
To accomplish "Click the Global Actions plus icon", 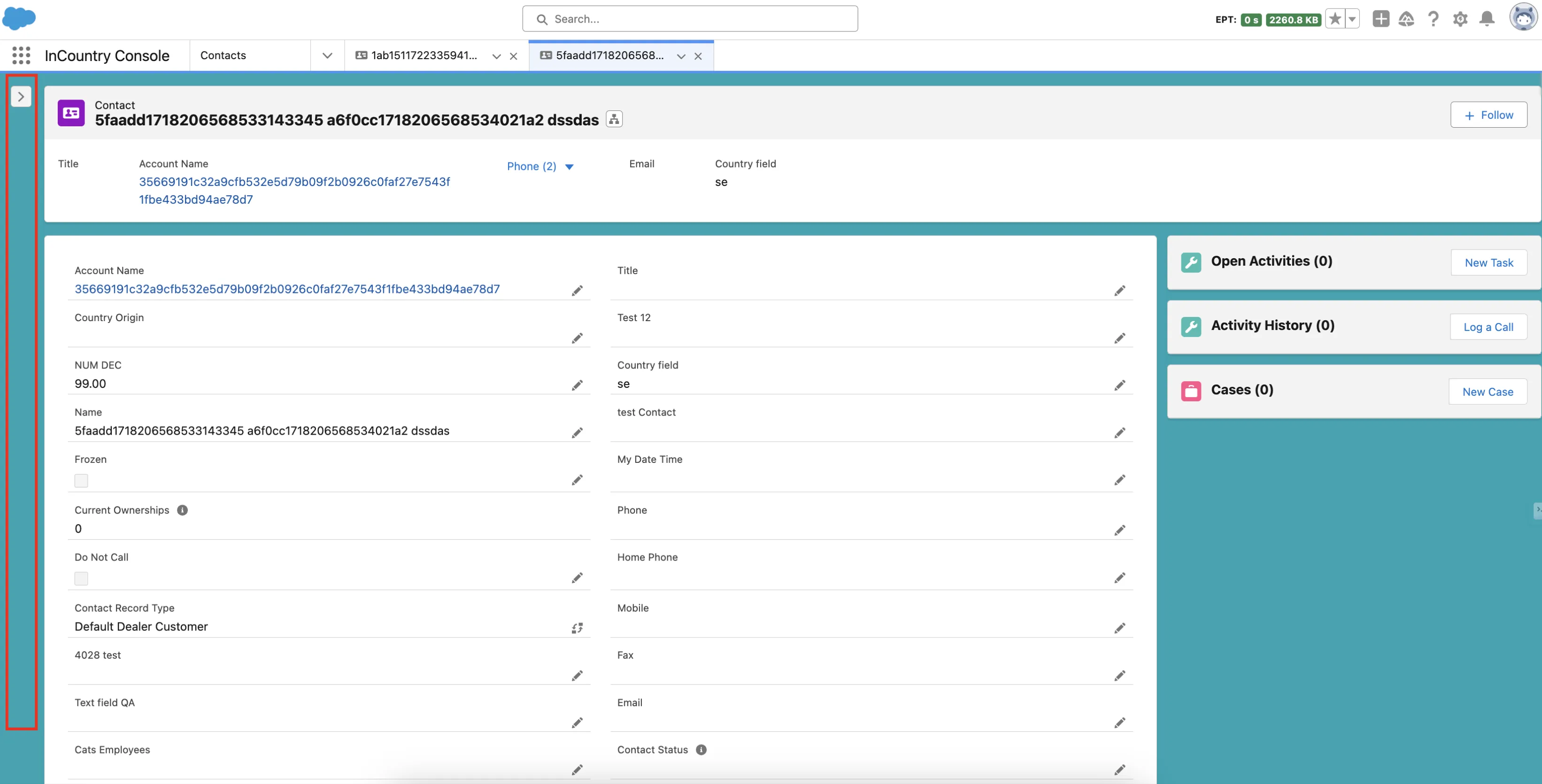I will click(x=1380, y=19).
